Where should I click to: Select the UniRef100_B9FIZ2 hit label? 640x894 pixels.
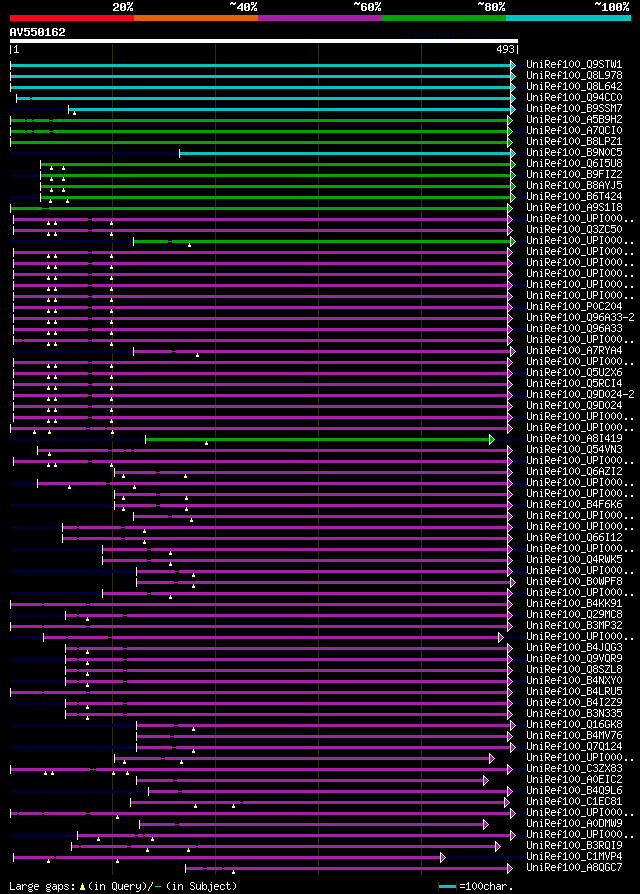(574, 174)
